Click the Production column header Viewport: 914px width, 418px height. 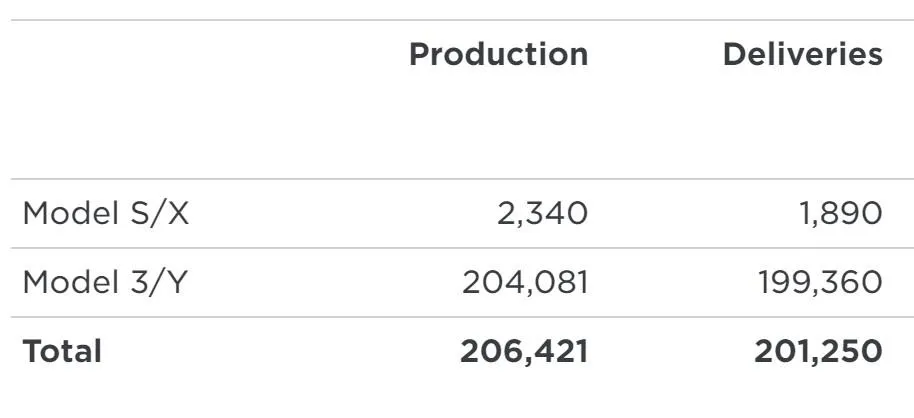498,54
